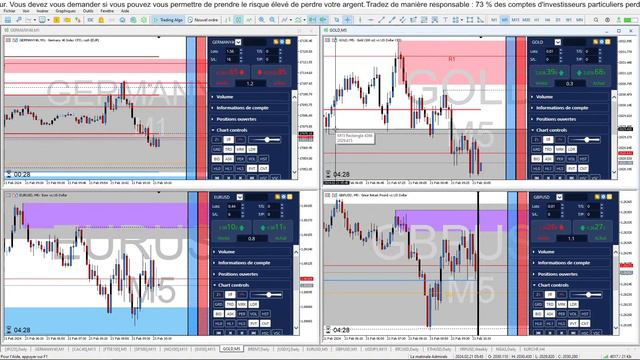Select the vertical line drawing tool
The width and height of the screenshot is (640, 360).
pos(360,20)
